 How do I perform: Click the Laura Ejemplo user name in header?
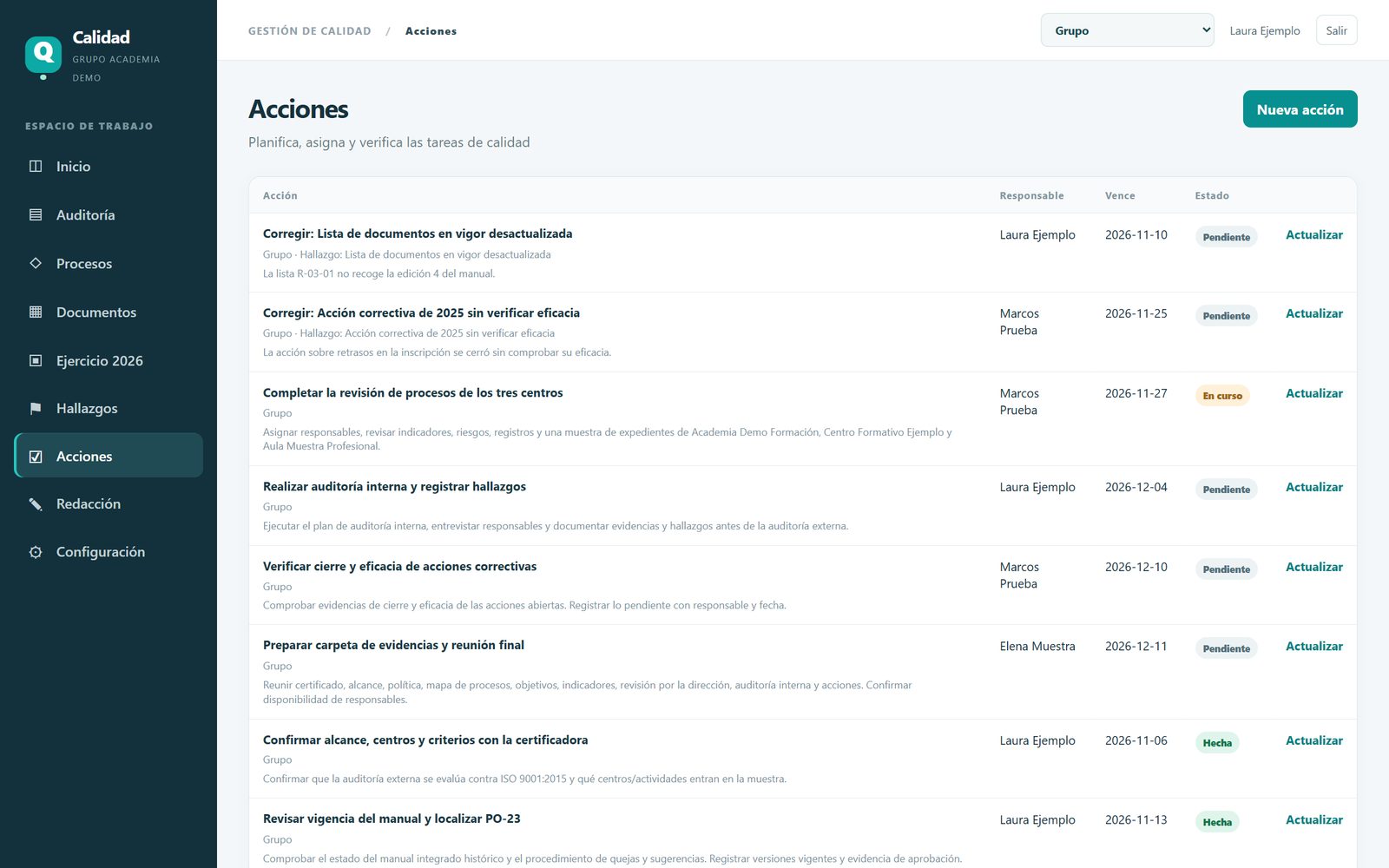click(x=1265, y=30)
